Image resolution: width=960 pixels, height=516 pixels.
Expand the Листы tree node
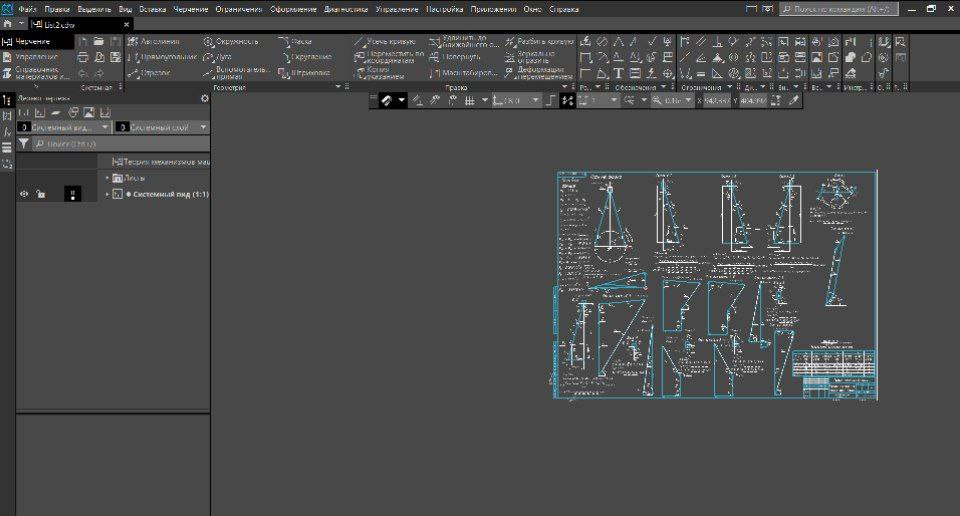(x=107, y=178)
